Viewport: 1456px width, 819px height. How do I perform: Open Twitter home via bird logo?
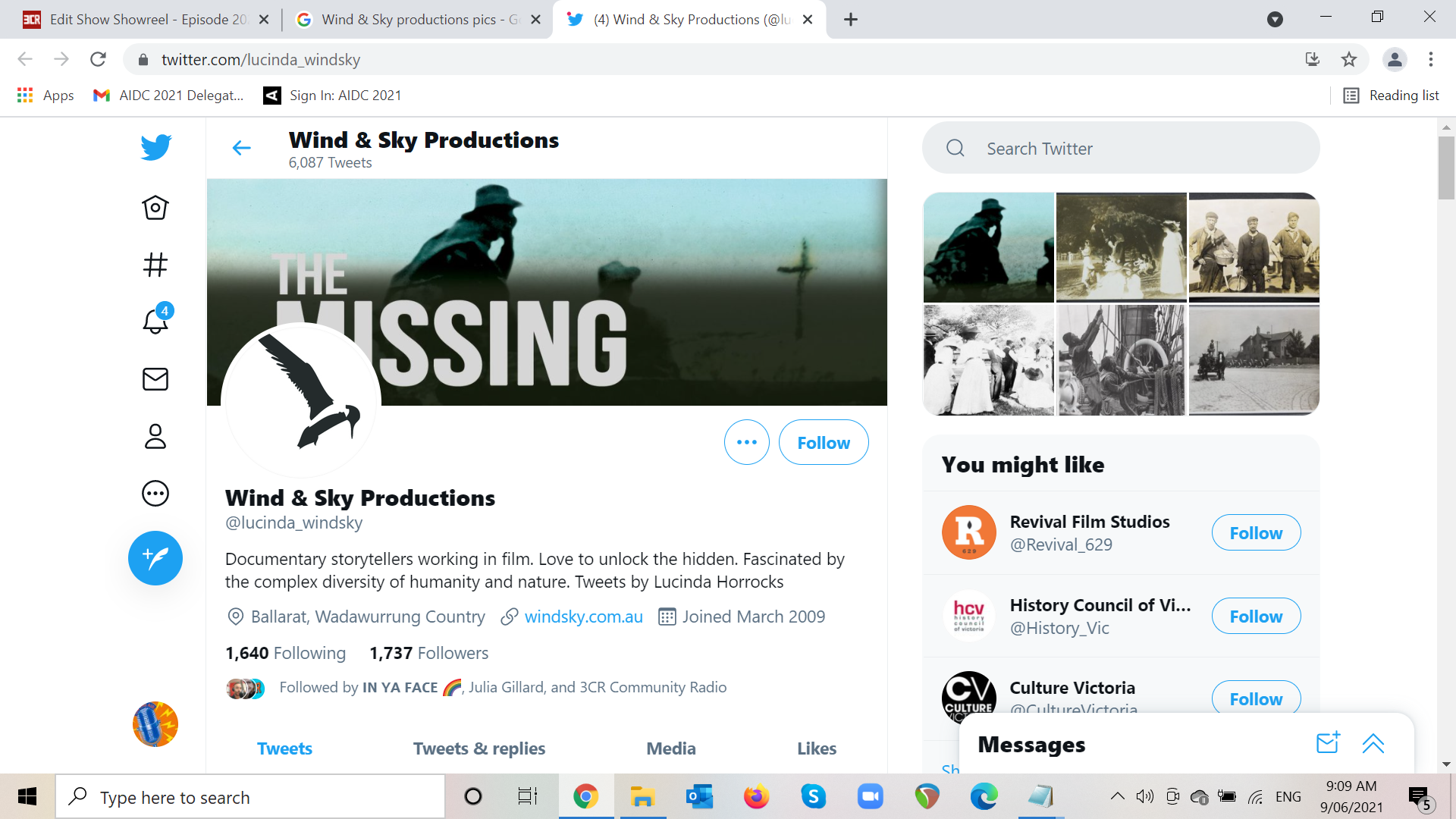pos(155,147)
